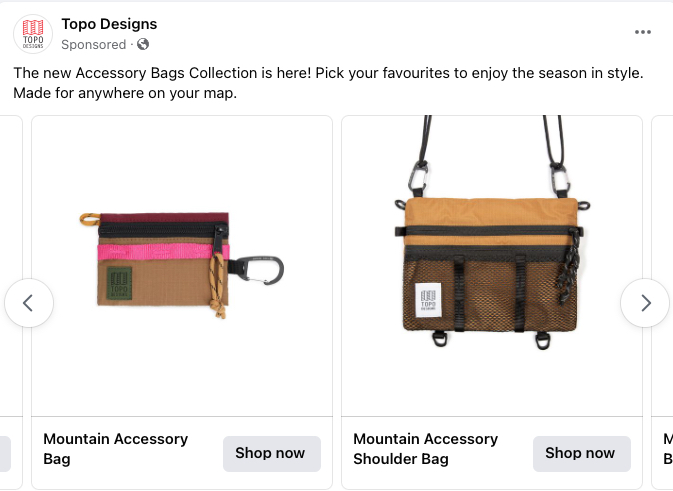Click the globe public audience icon
Viewport: 673px width, 491px height.
143,44
